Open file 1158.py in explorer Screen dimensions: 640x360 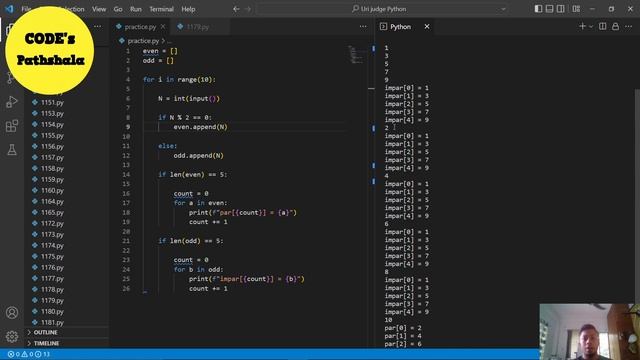(52, 169)
